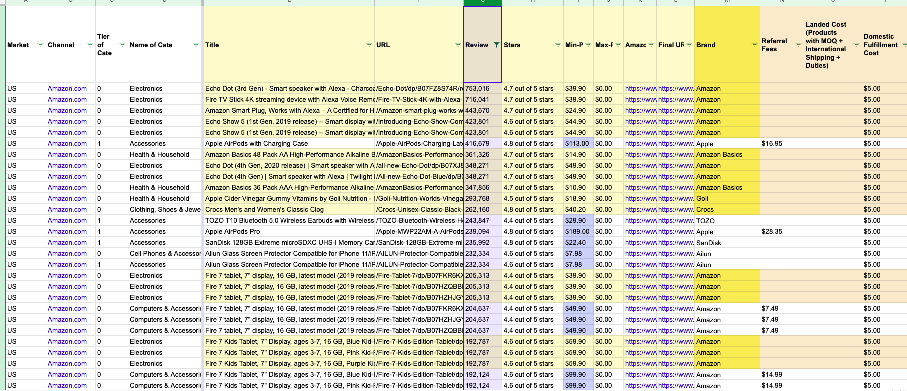Open Amazon.com link in Echo Dot 3rd Gen row
Screen dimensions: 907x391
(x=67, y=88)
